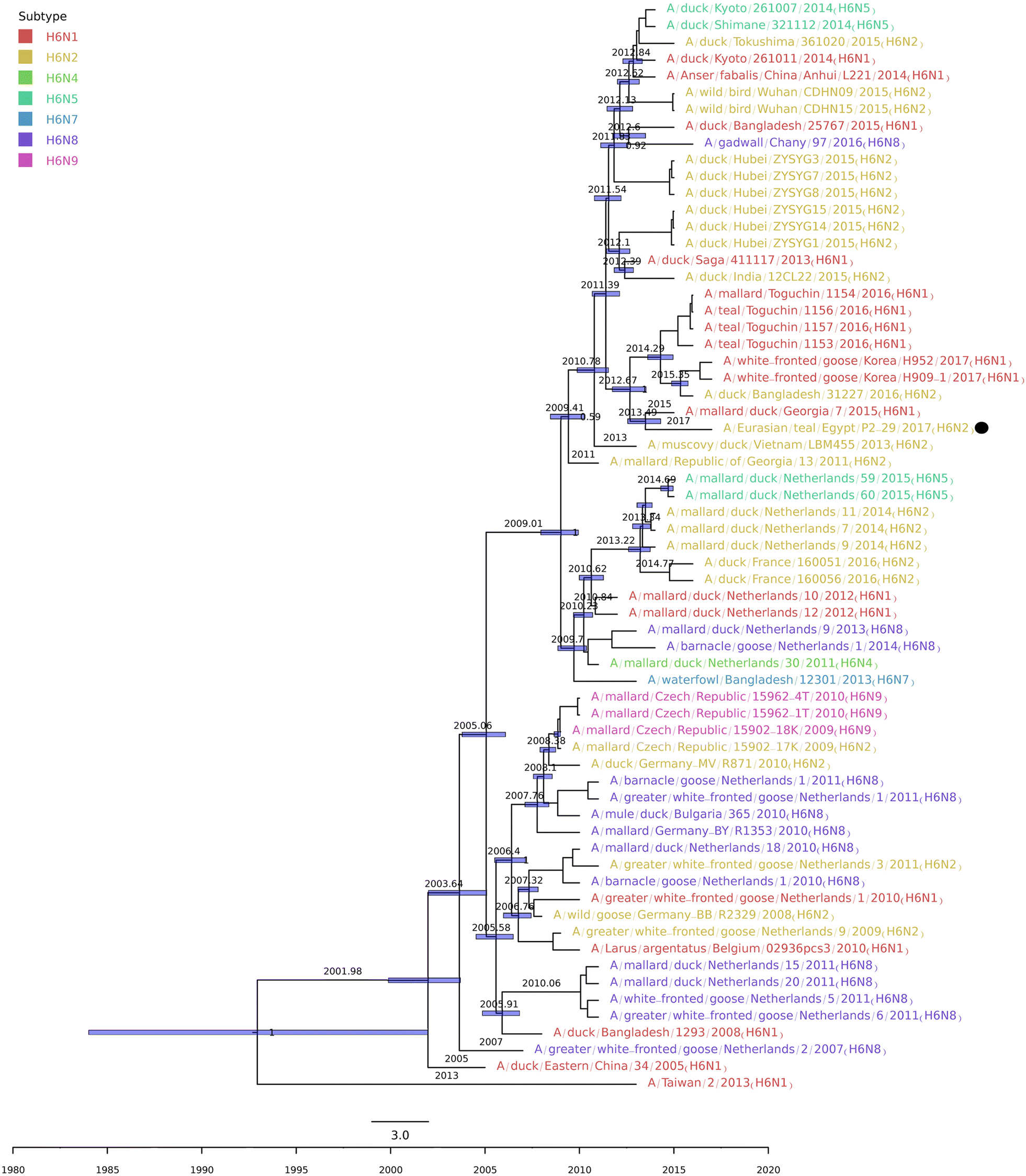Select tip A/duck/Shimane/321112/2014(H6N5)
The width and height of the screenshot is (1026, 1176).
coord(781,25)
